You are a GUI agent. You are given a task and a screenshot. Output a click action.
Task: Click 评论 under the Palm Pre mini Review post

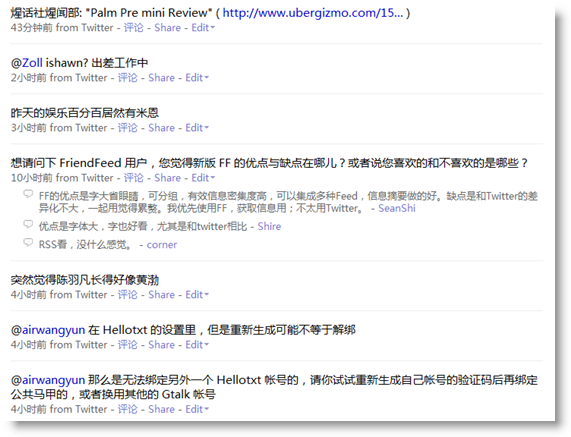(134, 28)
